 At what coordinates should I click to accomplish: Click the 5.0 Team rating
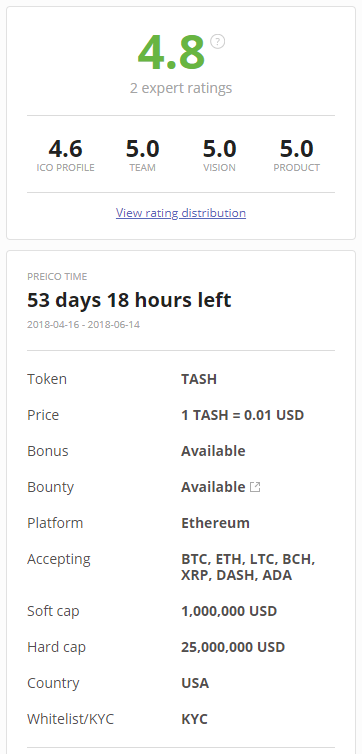[142, 149]
